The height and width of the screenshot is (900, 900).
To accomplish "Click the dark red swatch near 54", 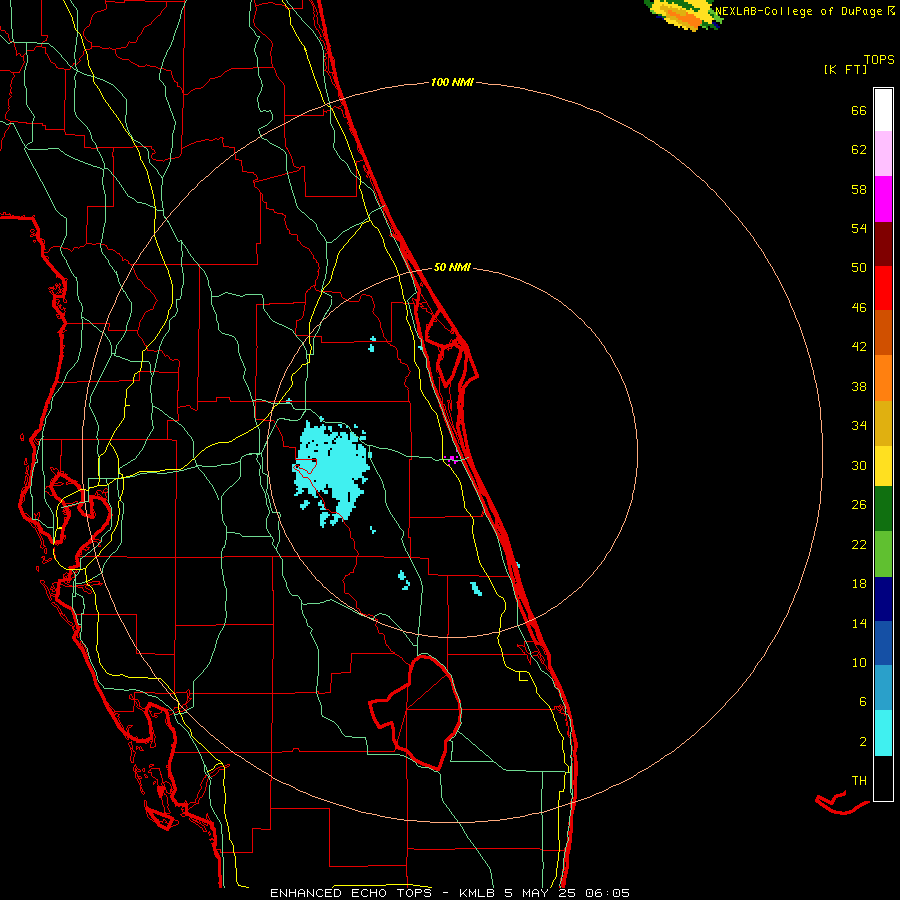I will (x=883, y=244).
